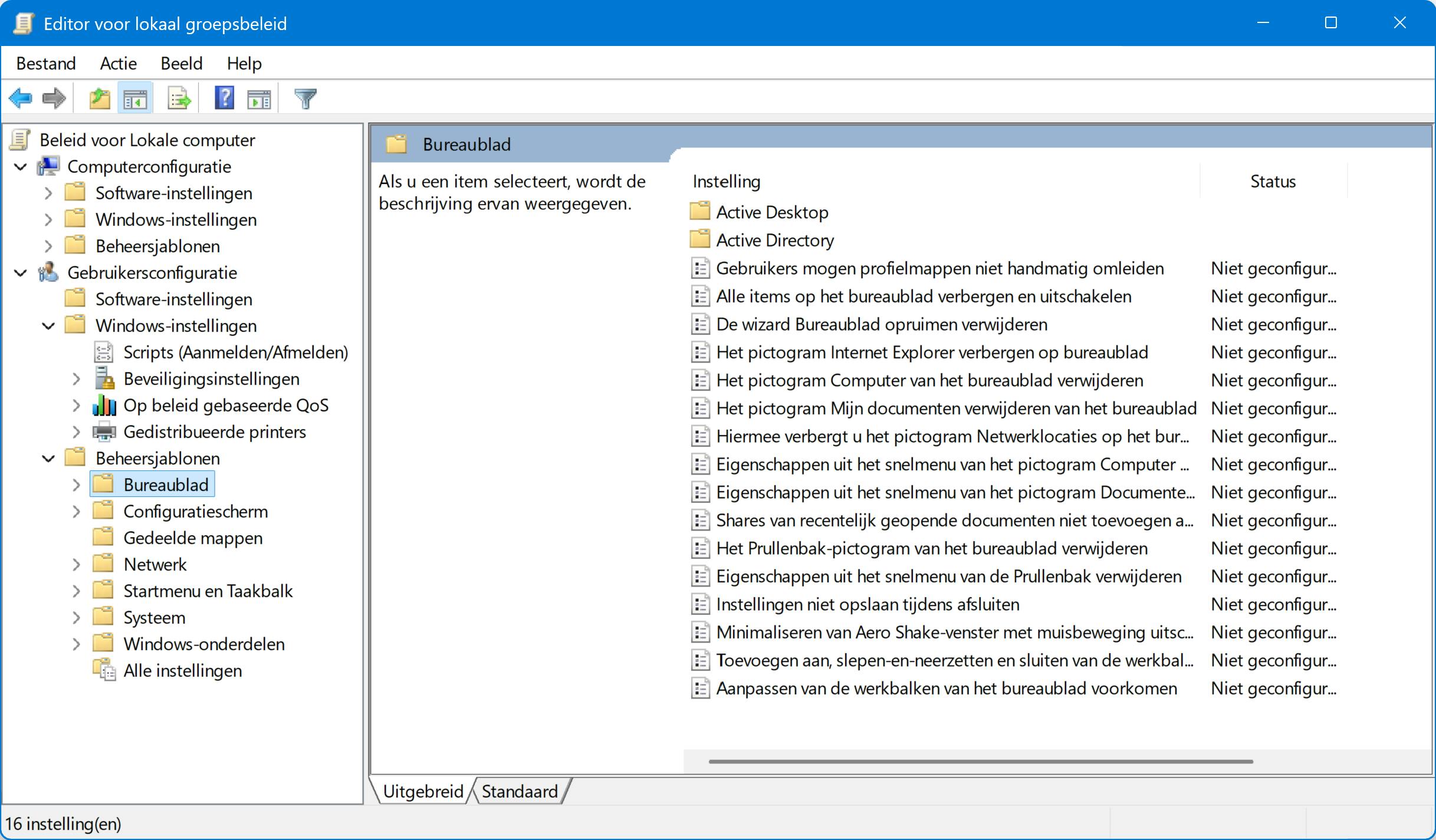Click the Up one level folder icon
This screenshot has height=840, width=1436.
(x=100, y=98)
